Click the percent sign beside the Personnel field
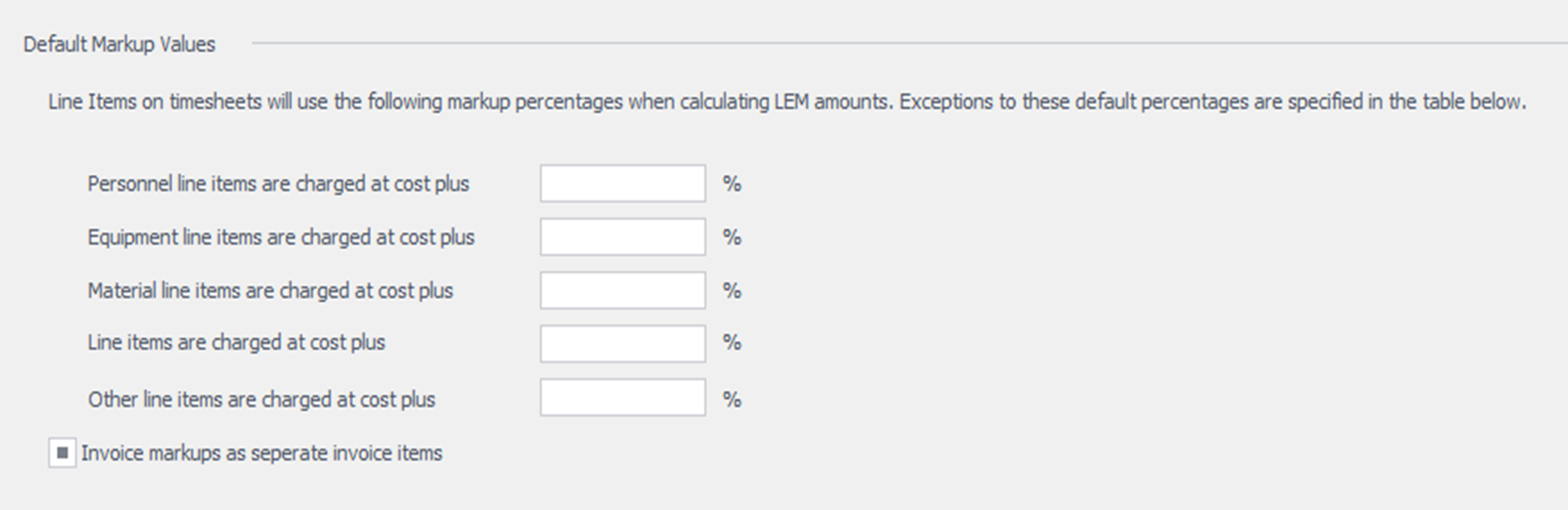 732,184
